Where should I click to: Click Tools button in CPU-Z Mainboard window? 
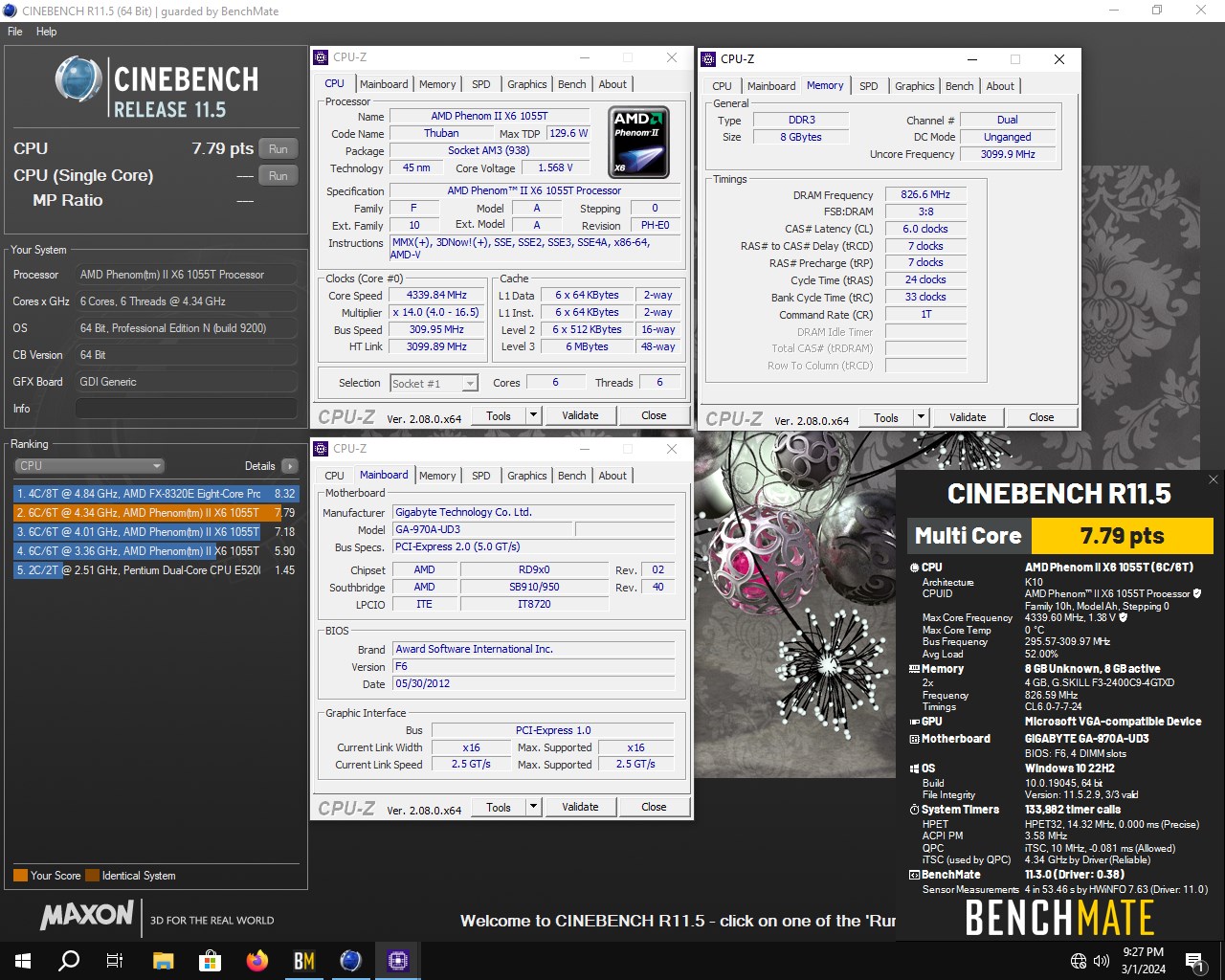(x=499, y=807)
